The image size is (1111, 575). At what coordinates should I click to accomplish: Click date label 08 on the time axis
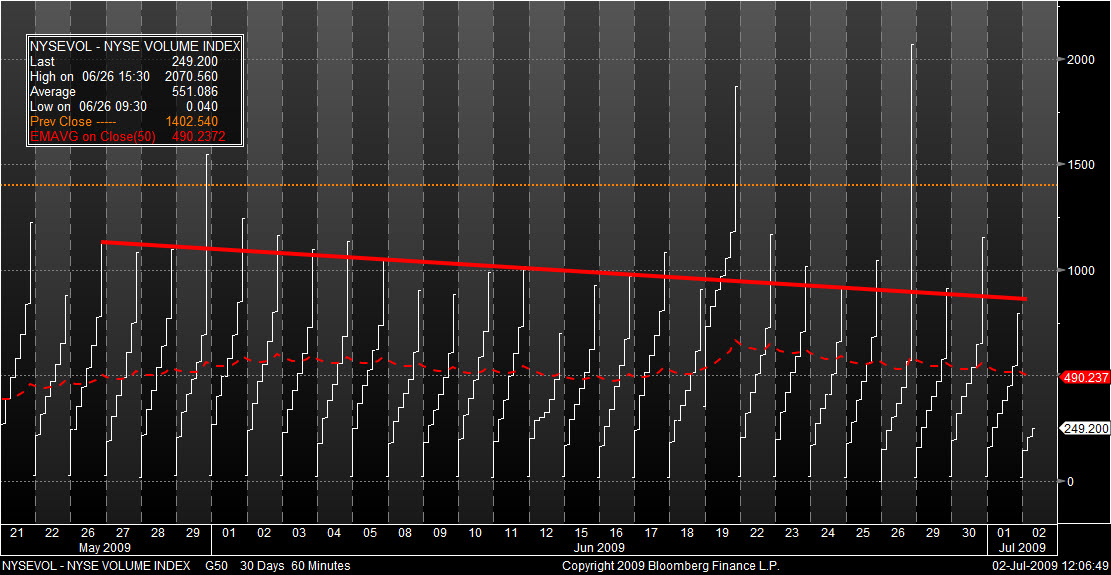point(405,532)
